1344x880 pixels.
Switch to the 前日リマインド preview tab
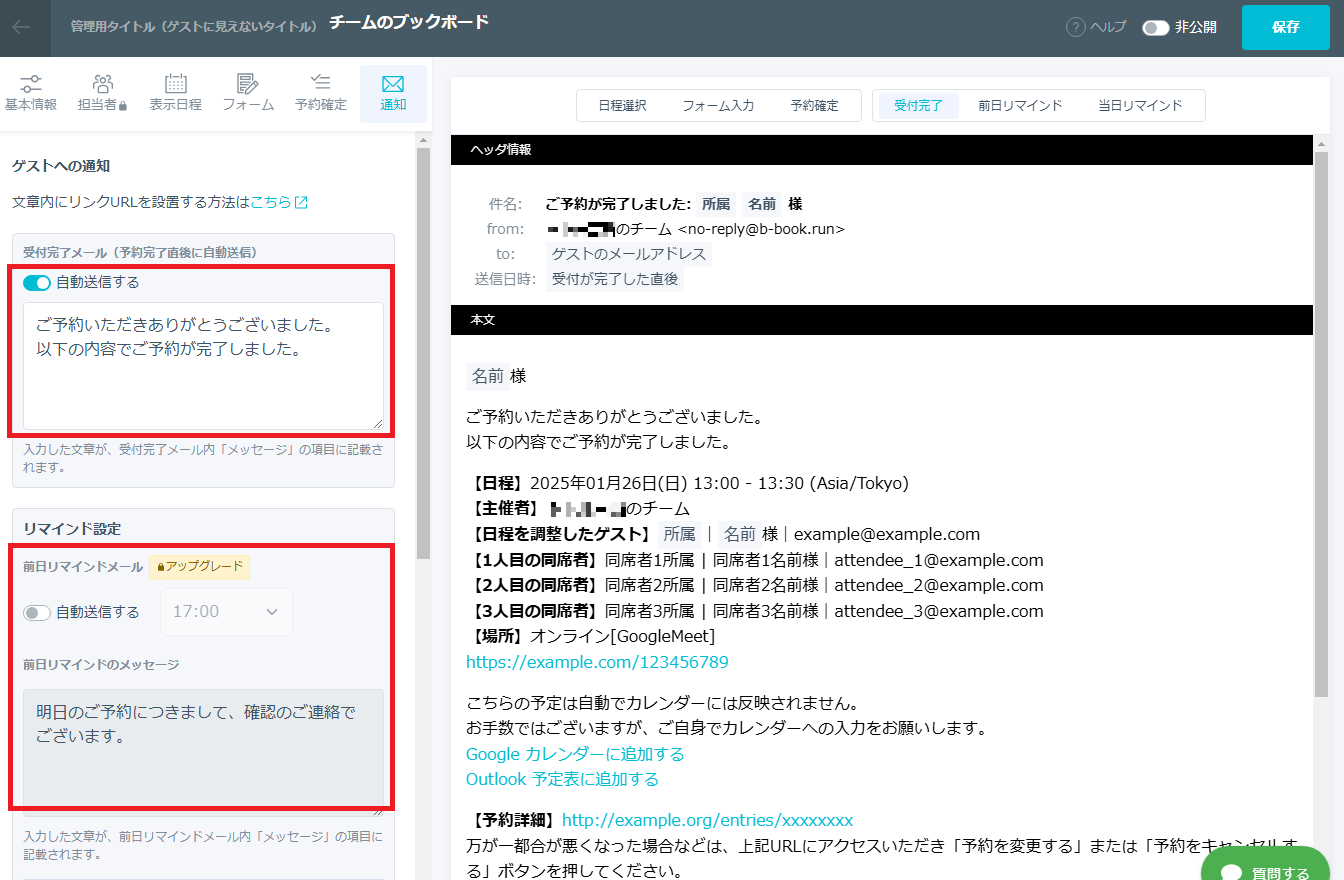(1020, 104)
